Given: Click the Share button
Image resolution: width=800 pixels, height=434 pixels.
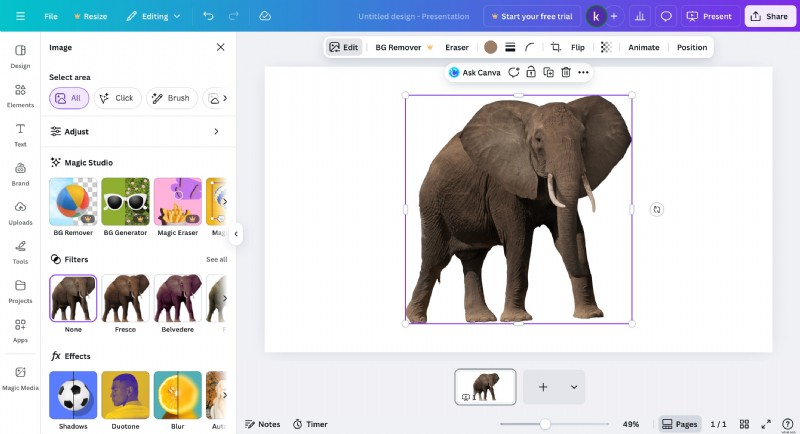Looking at the screenshot, I should coord(769,16).
